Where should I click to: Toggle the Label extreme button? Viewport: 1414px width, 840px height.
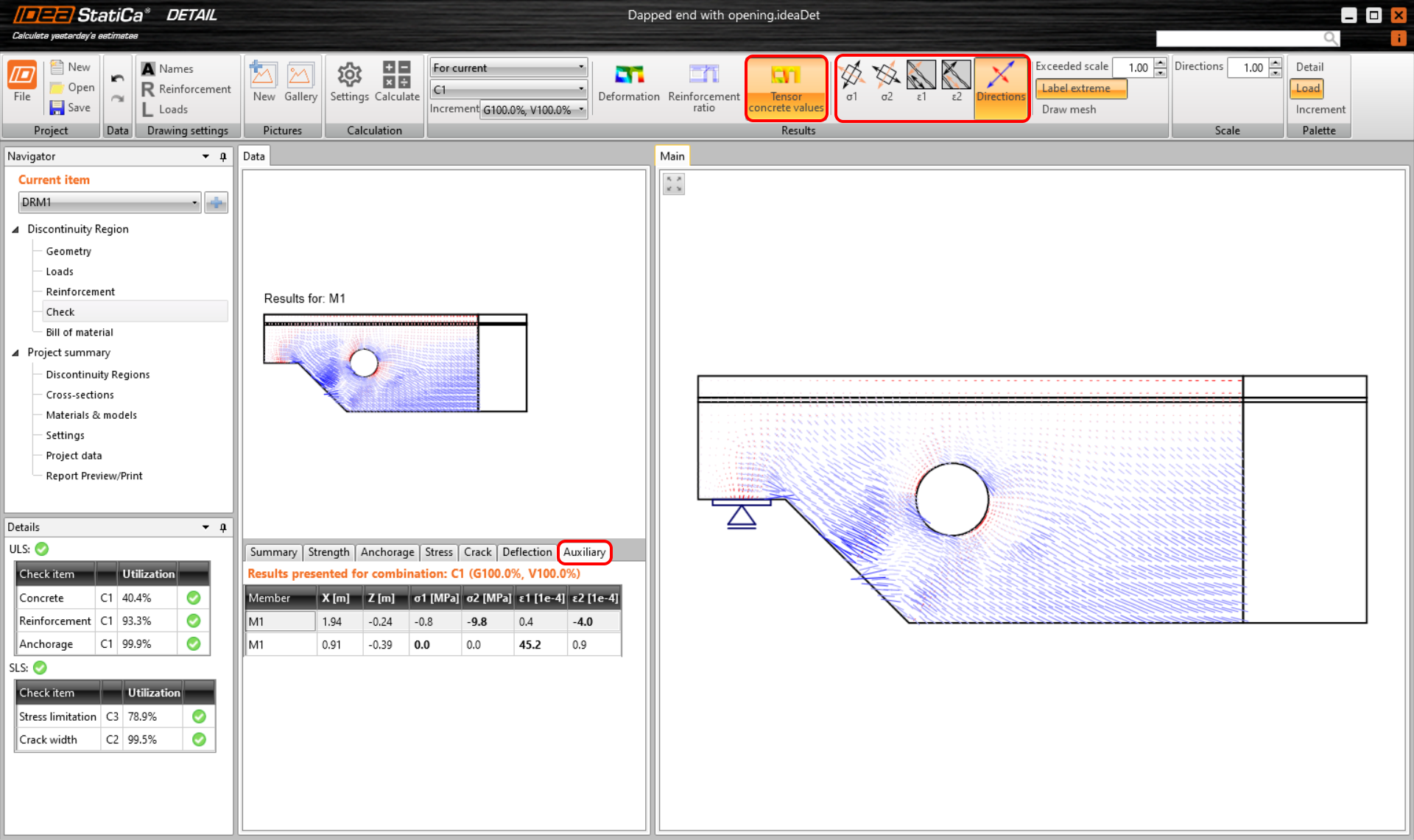coord(1080,88)
